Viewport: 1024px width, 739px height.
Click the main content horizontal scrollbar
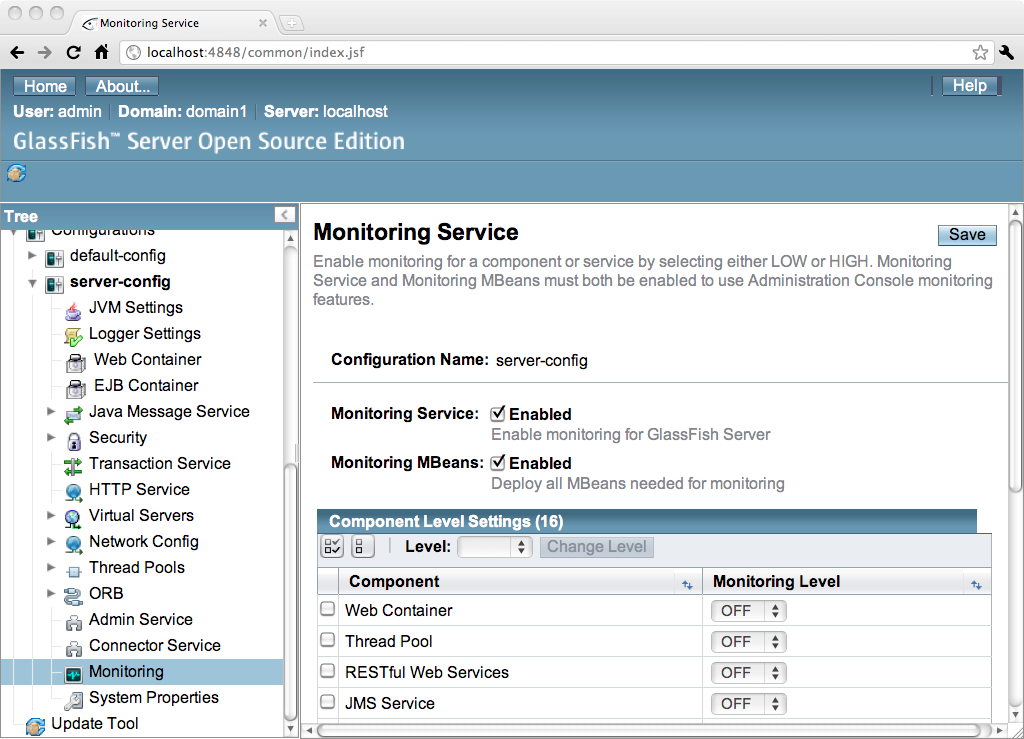(649, 730)
